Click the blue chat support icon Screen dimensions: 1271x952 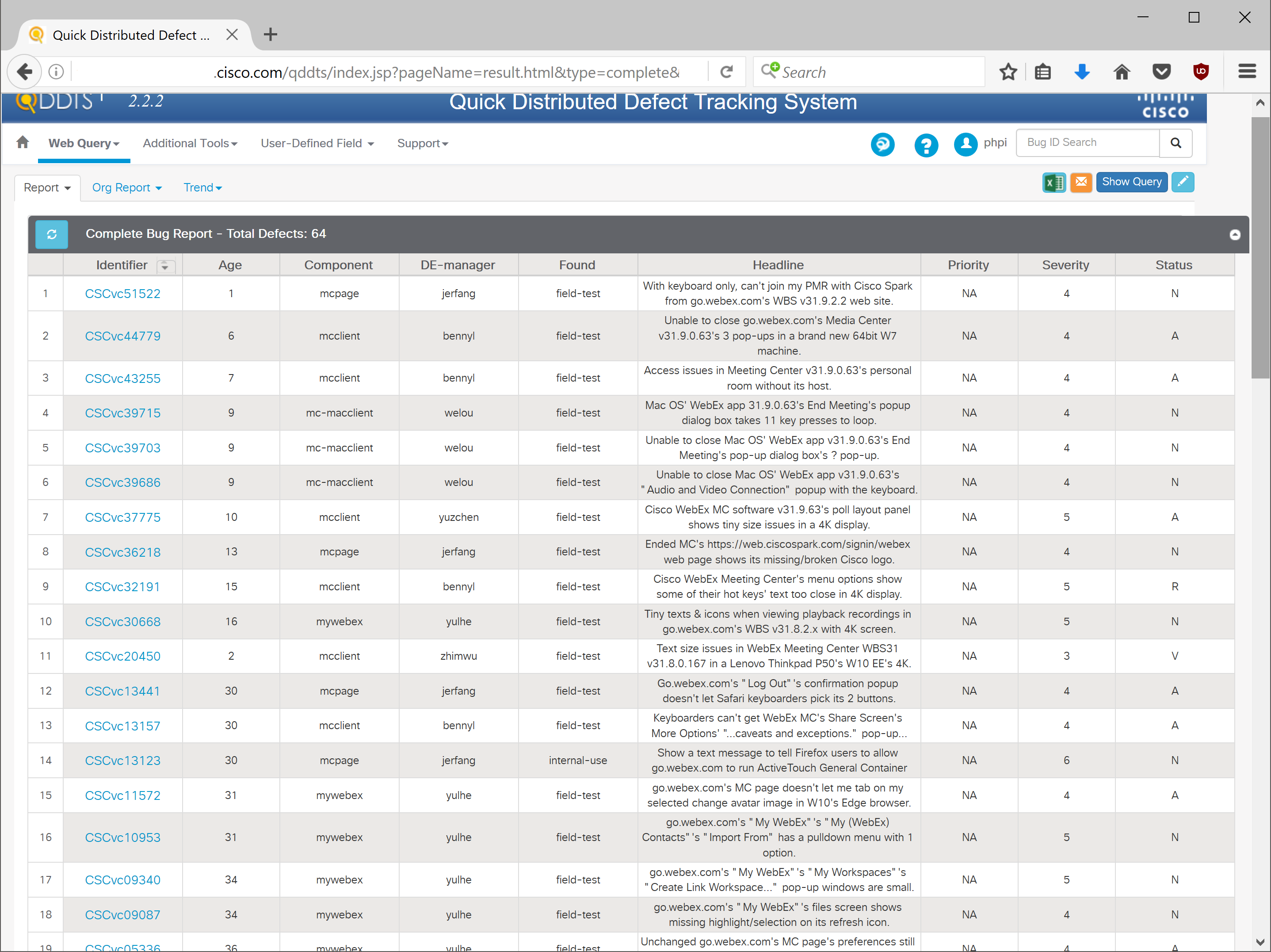pos(882,144)
